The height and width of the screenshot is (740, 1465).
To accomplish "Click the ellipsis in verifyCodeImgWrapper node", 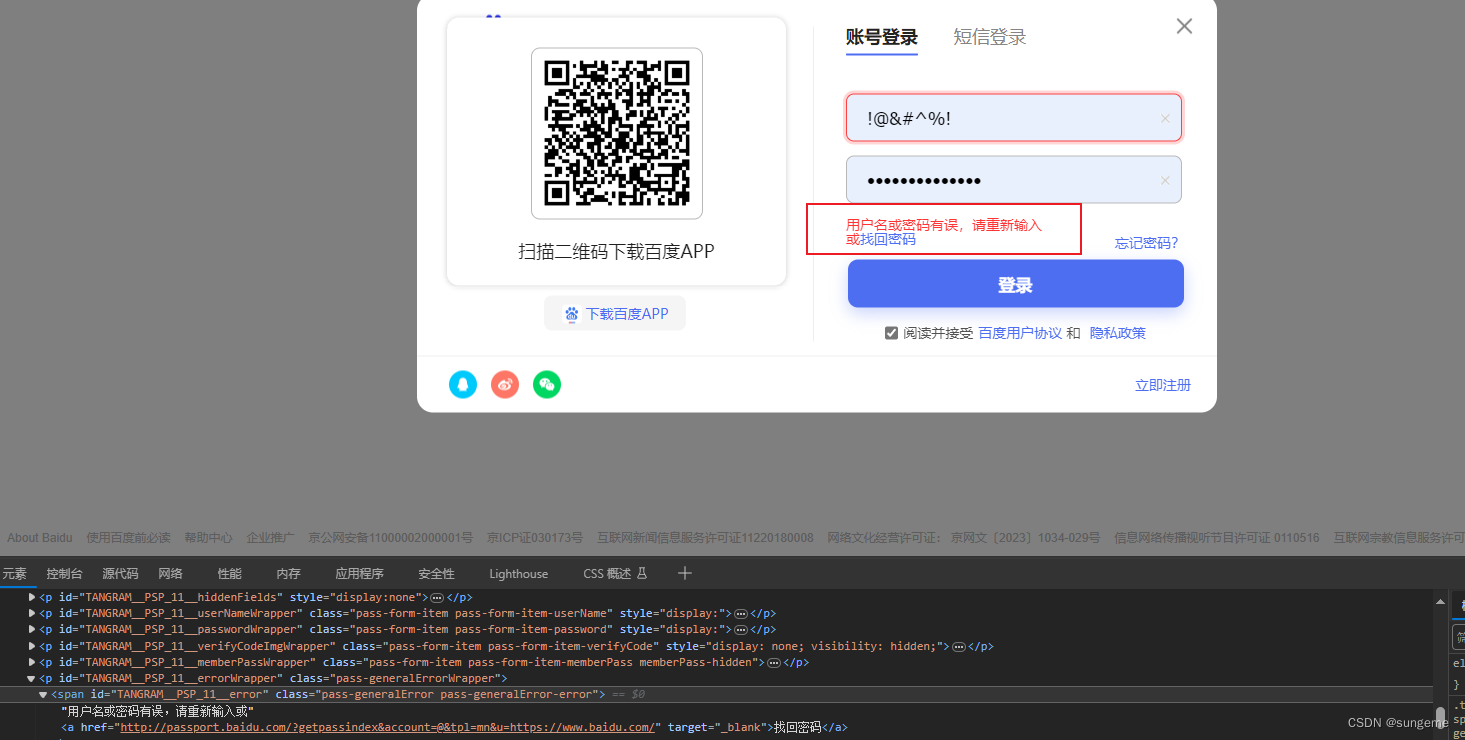I will (x=958, y=646).
